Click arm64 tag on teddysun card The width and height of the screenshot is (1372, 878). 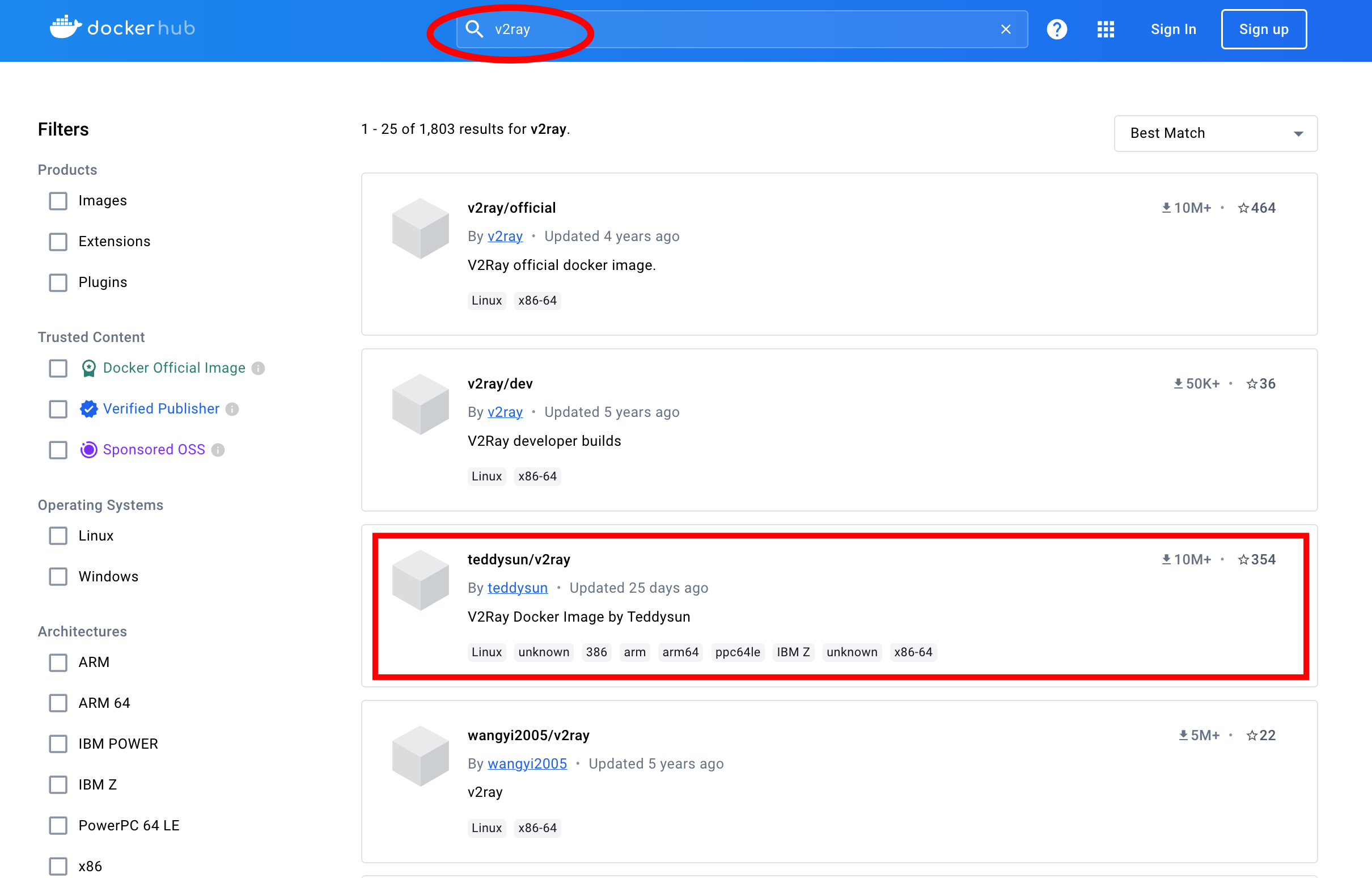point(680,653)
